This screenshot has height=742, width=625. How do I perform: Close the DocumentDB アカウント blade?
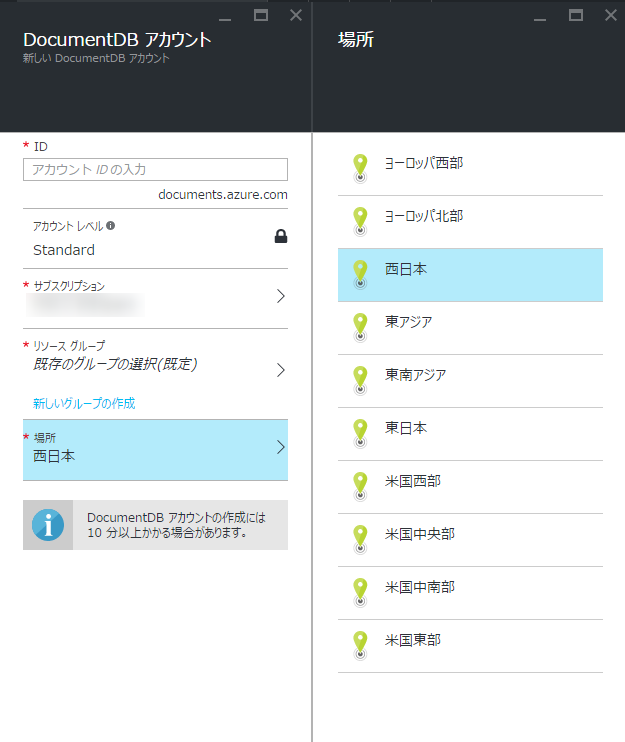(x=296, y=15)
